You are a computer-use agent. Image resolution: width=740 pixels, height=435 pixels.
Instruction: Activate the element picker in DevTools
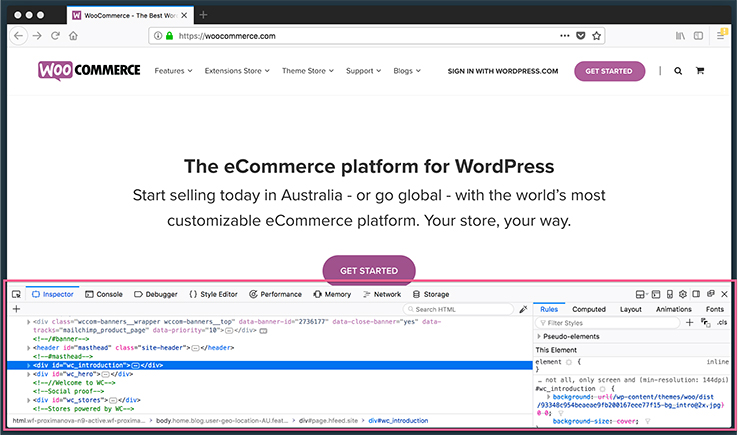pos(17,294)
